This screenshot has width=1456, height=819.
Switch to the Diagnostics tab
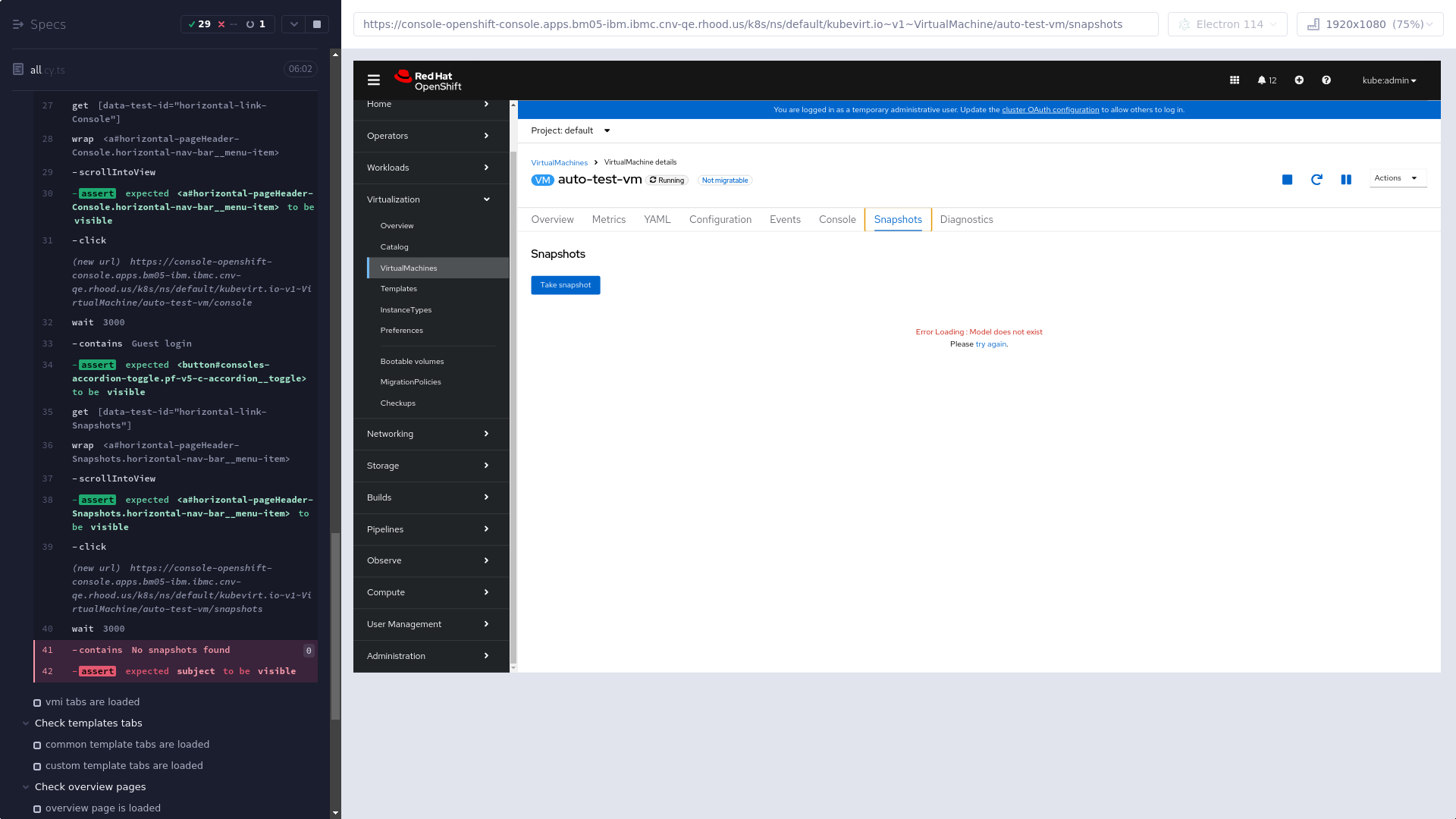point(966,220)
